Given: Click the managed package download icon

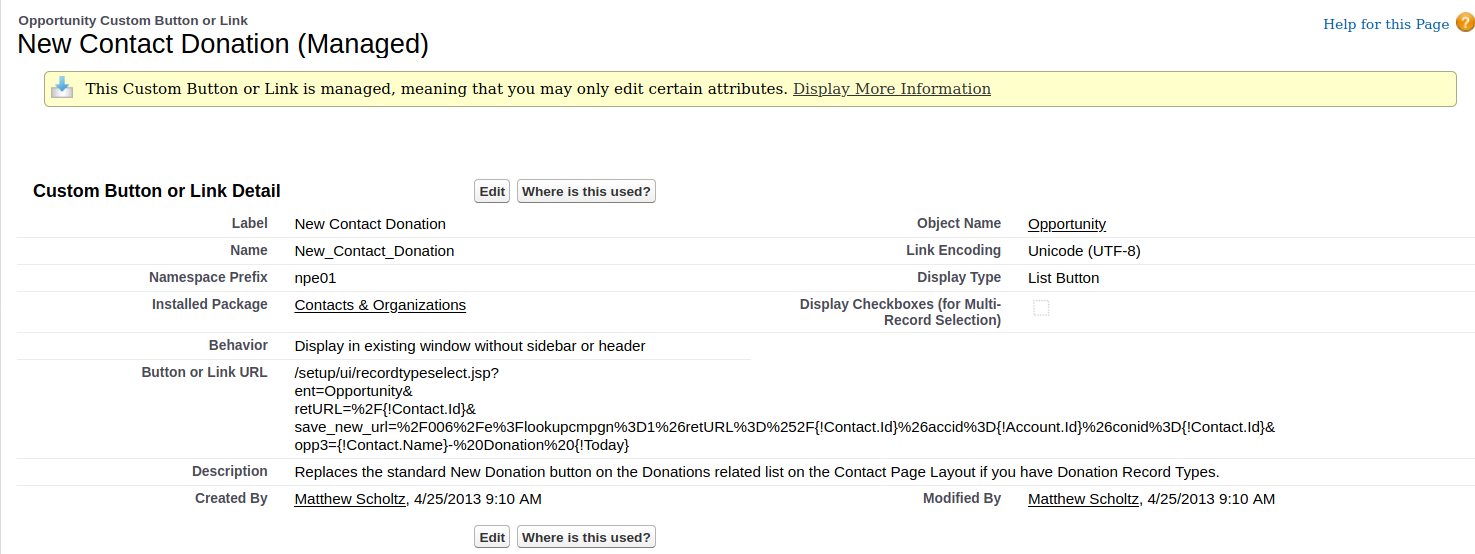Looking at the screenshot, I should pyautogui.click(x=62, y=88).
